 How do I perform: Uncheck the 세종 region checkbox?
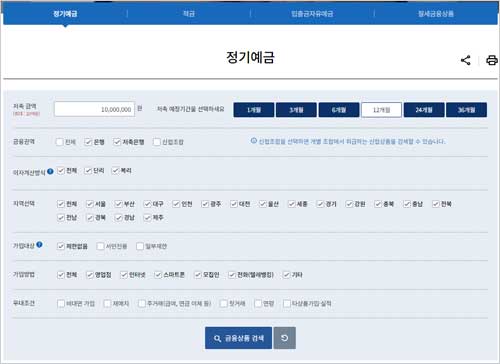coord(292,204)
